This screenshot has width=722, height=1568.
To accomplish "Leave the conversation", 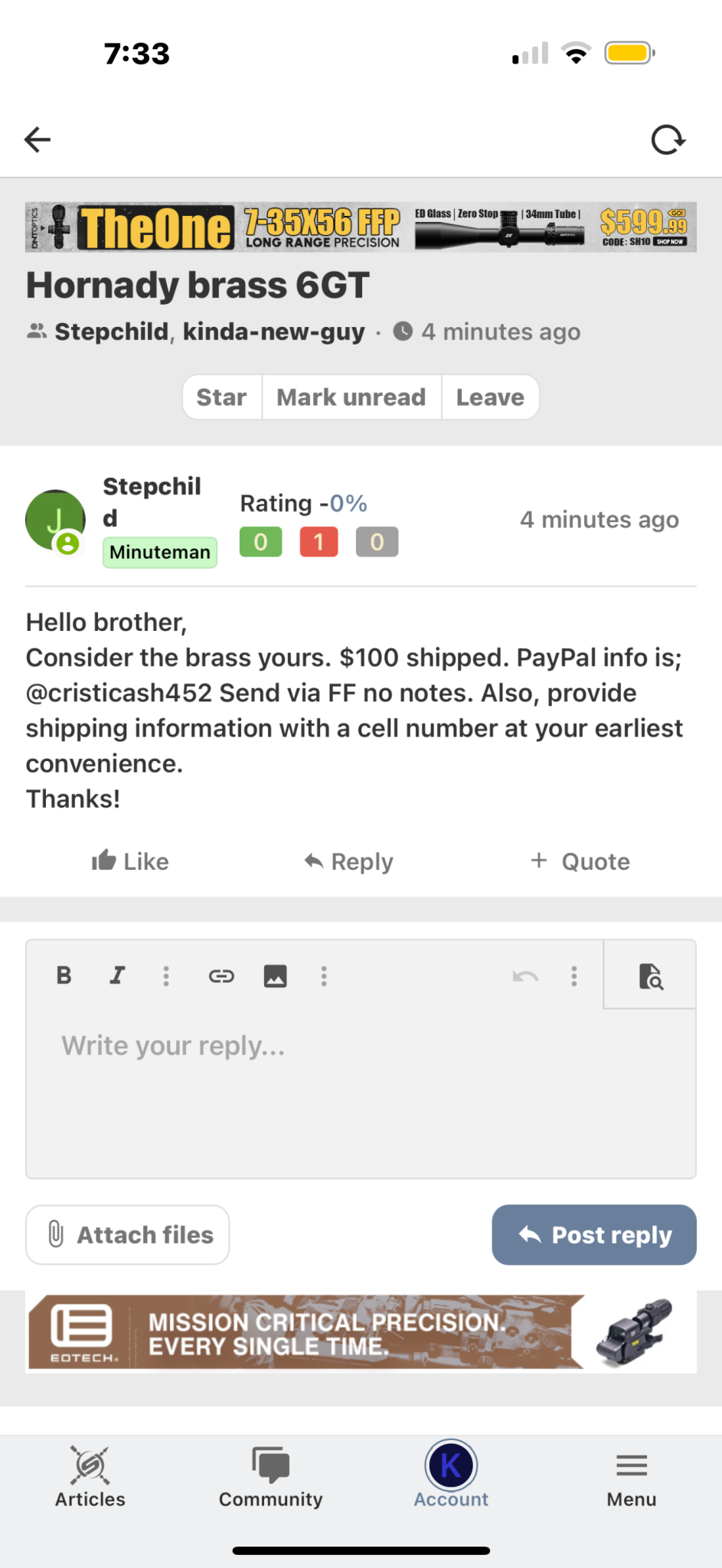I will [490, 397].
